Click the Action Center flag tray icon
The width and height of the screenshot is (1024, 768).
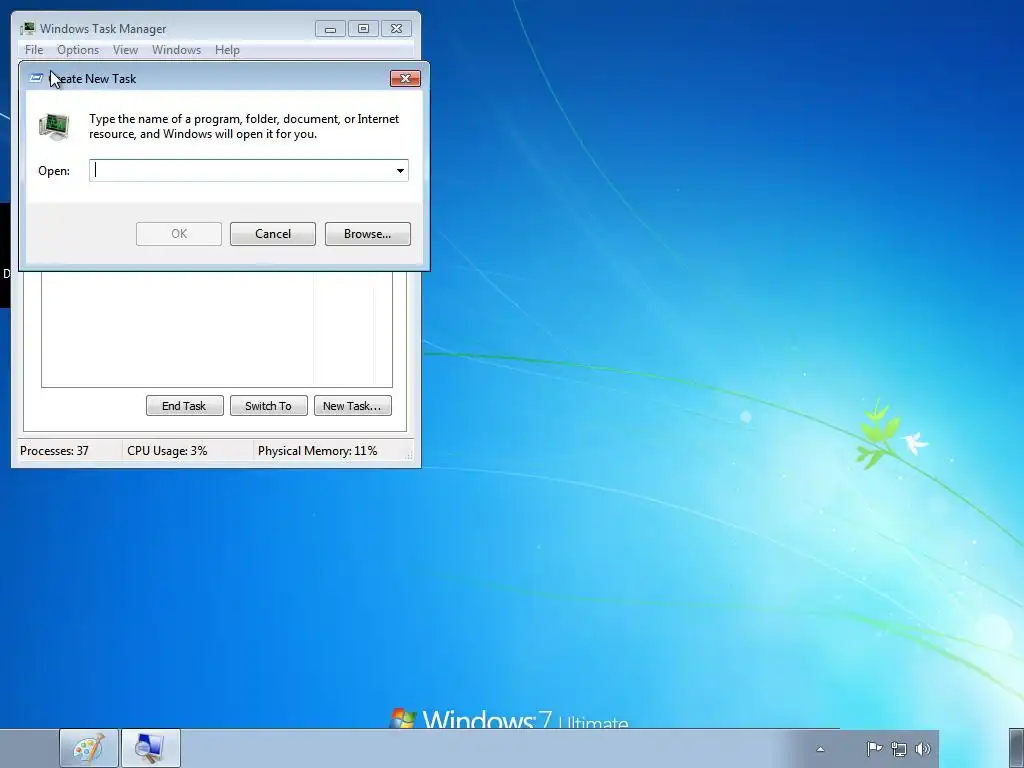click(x=874, y=748)
